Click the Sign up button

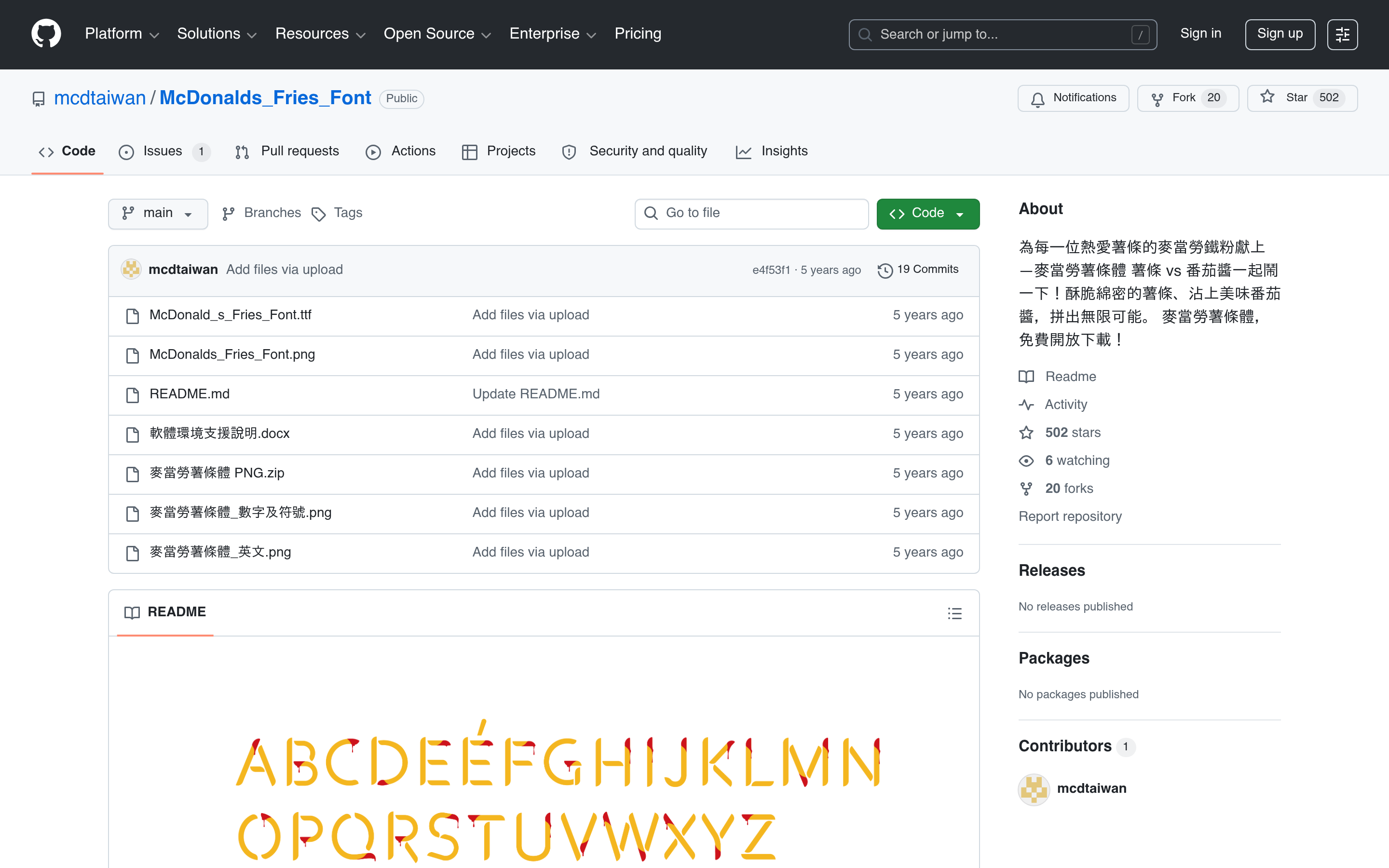click(x=1280, y=34)
